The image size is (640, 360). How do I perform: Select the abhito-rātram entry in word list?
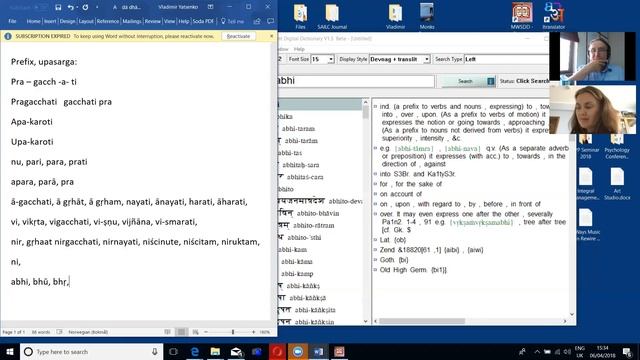[x=313, y=225]
